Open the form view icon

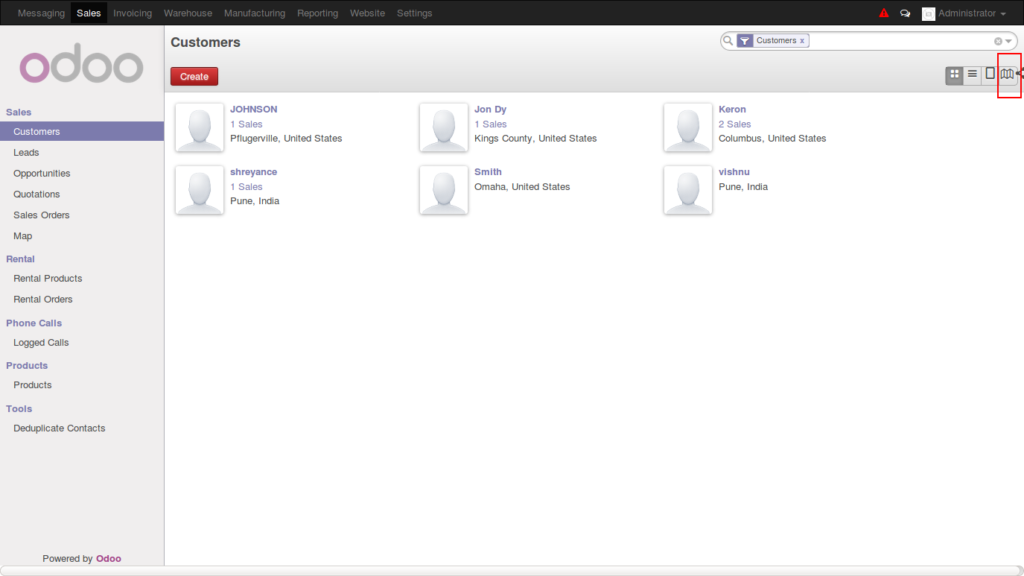click(990, 73)
